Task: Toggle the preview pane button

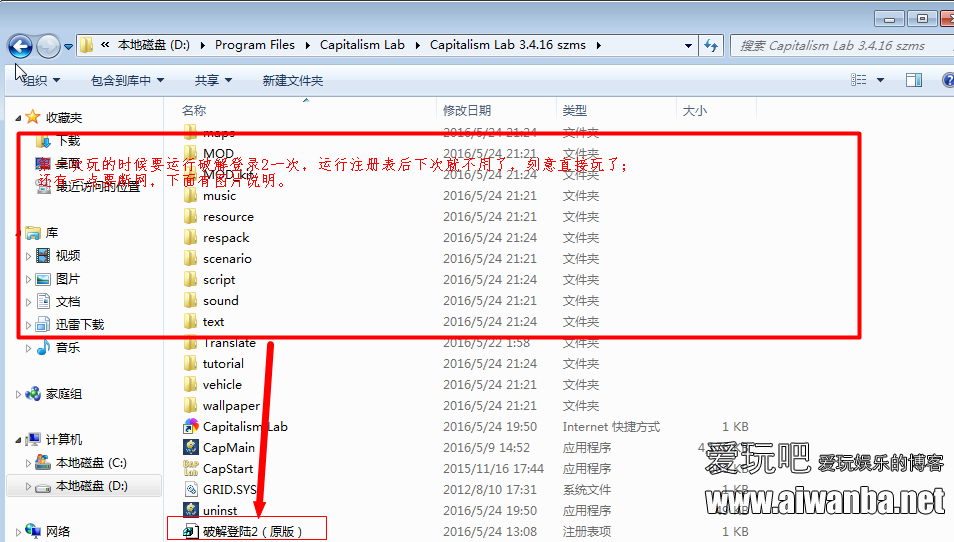Action: [x=913, y=80]
